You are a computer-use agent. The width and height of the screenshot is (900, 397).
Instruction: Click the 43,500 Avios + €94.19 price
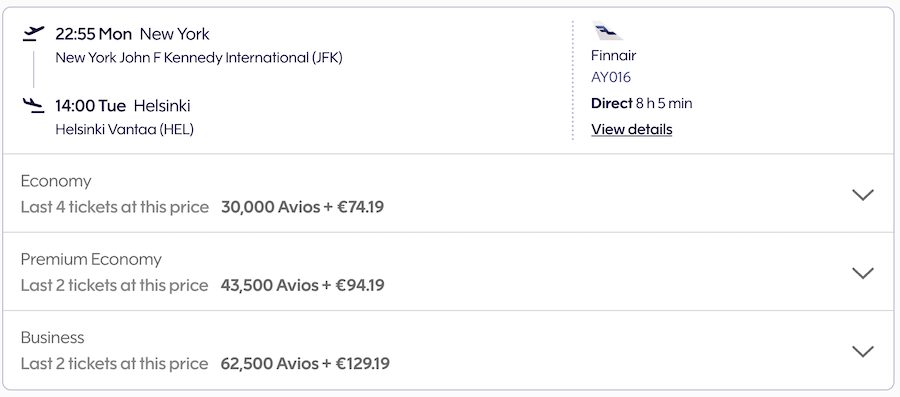coord(302,285)
